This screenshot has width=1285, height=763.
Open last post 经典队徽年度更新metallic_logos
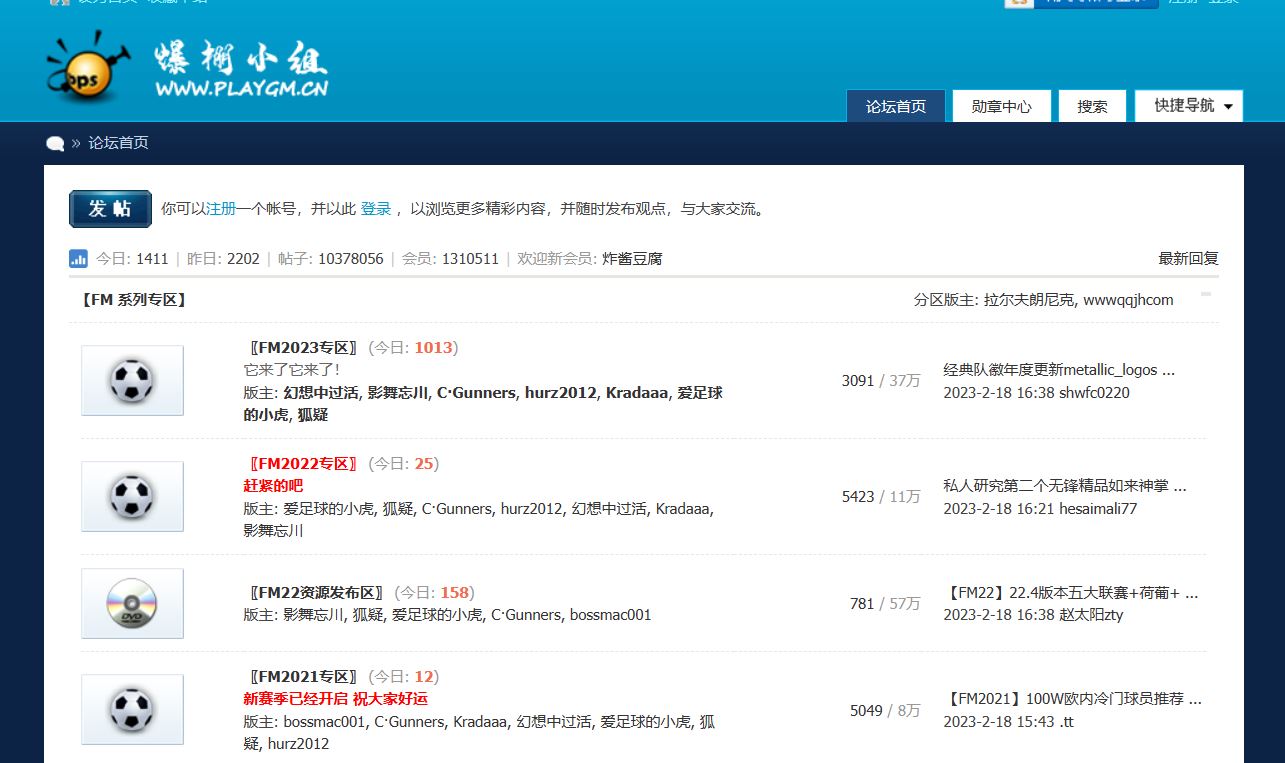1058,370
